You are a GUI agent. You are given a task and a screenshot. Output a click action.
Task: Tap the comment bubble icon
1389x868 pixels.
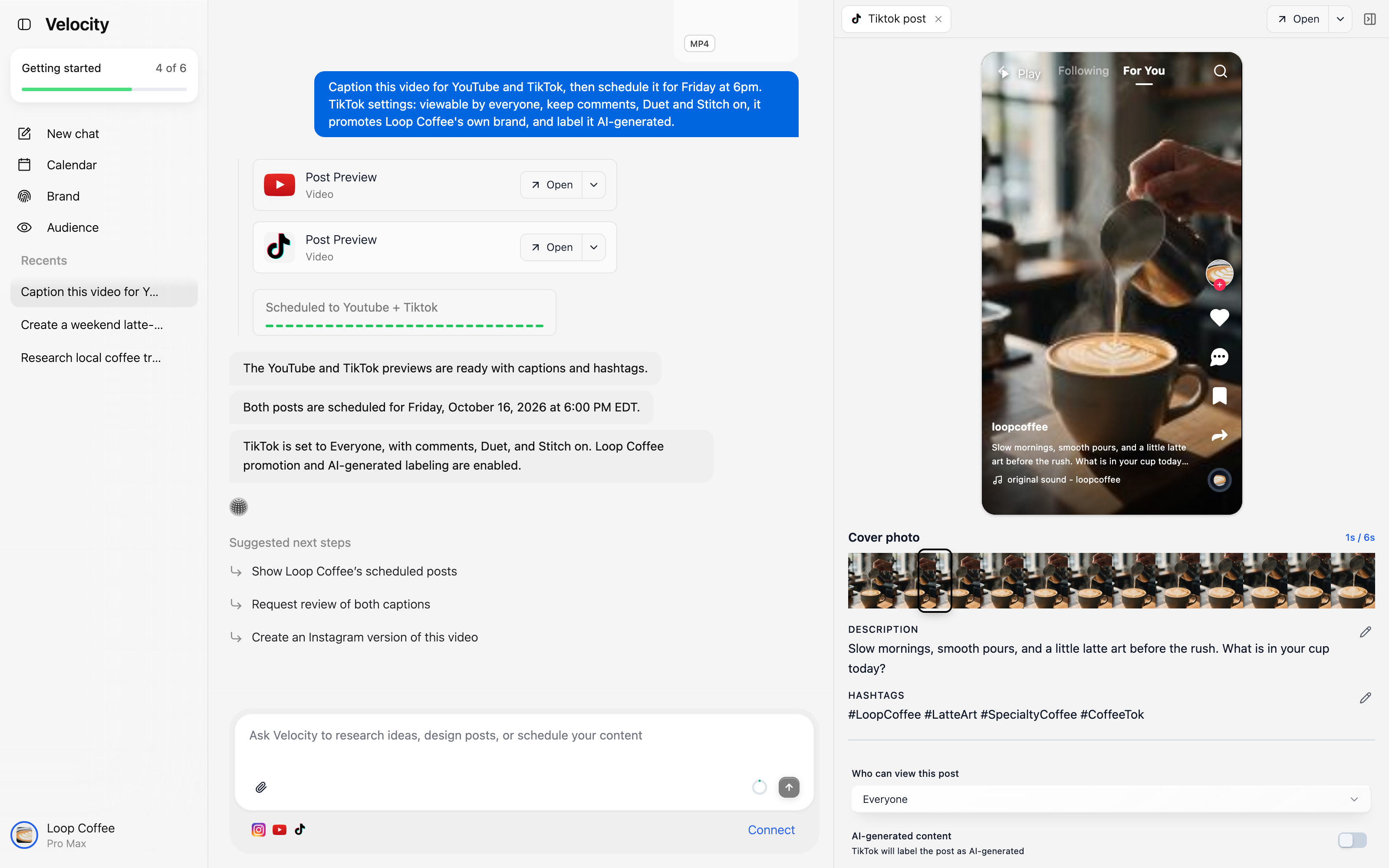(x=1219, y=357)
